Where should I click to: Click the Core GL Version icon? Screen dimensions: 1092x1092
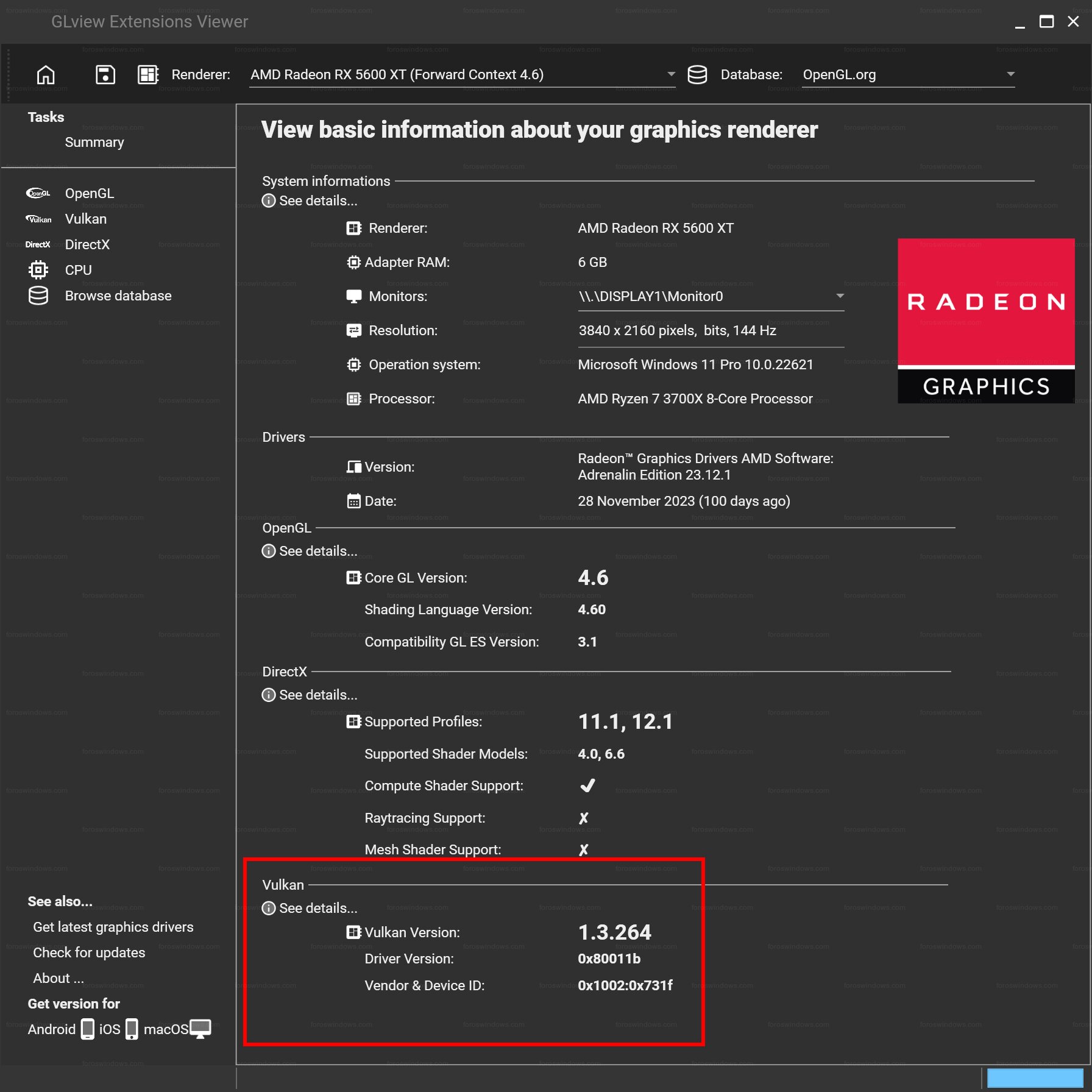(x=353, y=578)
